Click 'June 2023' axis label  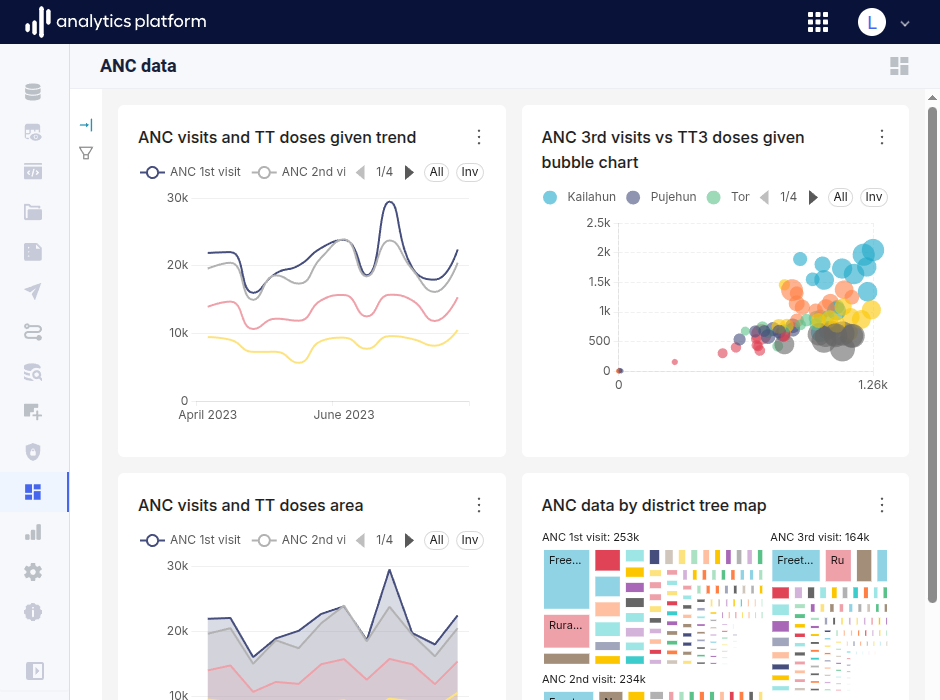344,415
